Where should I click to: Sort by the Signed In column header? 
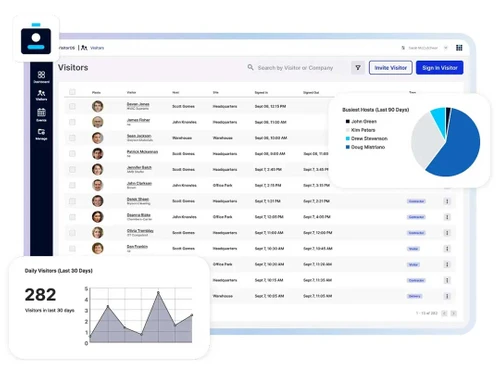(261, 92)
